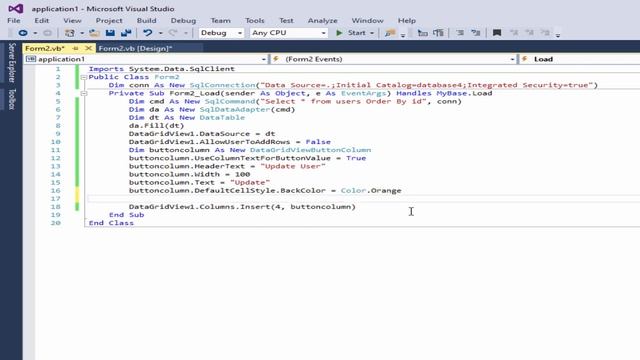Open the Team menu

pyautogui.click(x=220, y=20)
